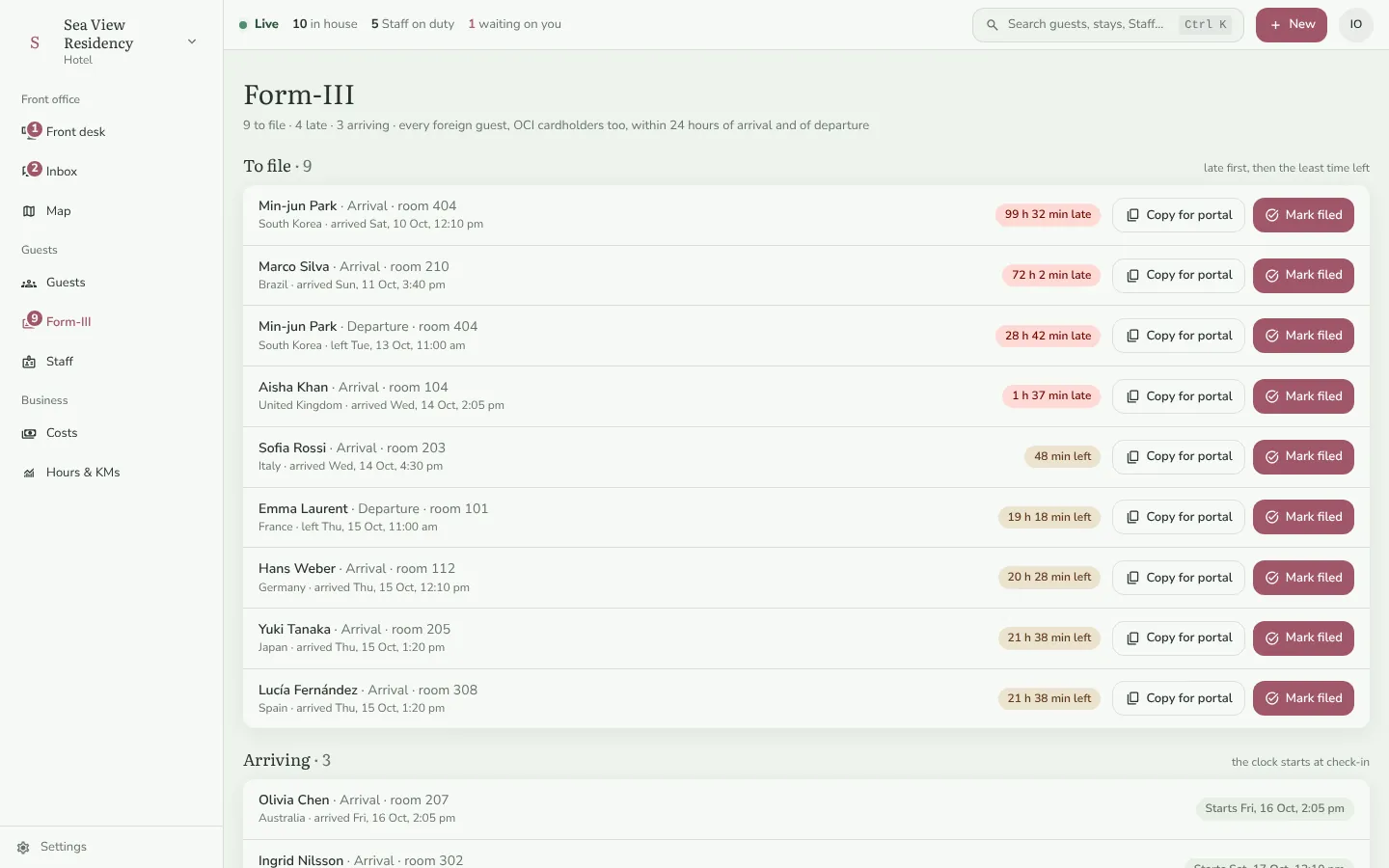Open the IO user avatar

pos(1356,25)
